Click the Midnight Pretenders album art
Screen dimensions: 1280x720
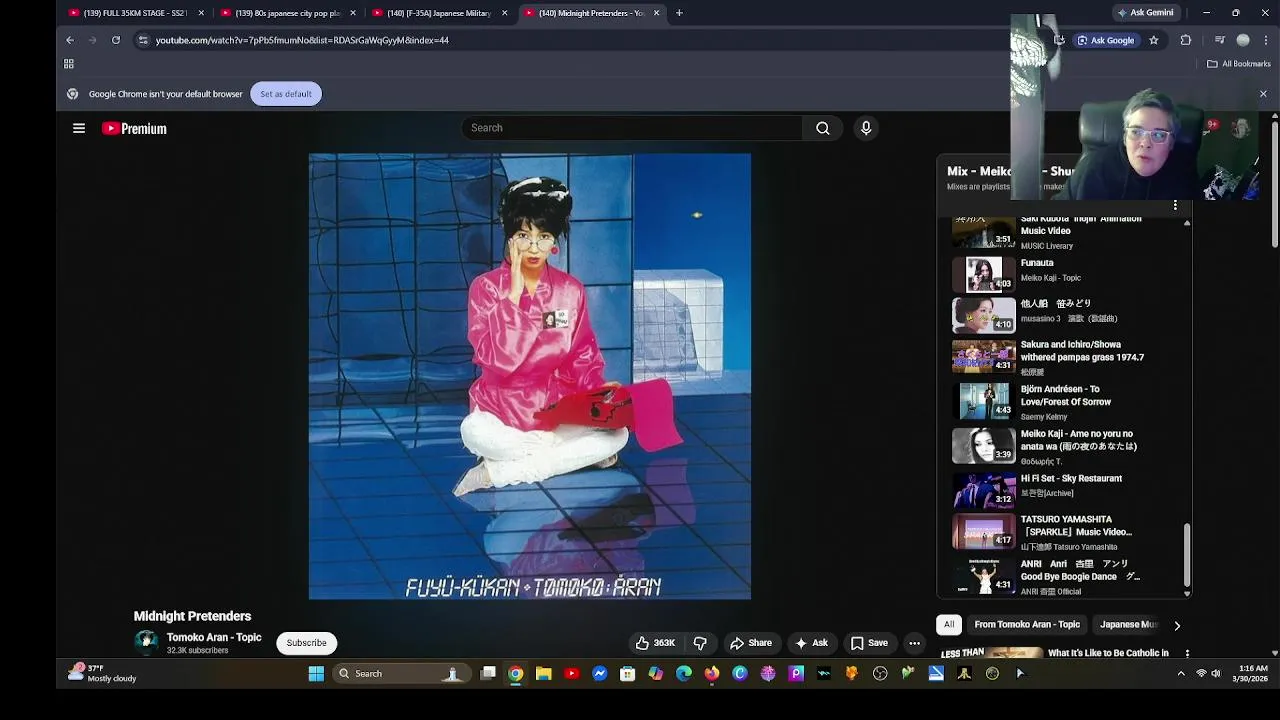[530, 376]
